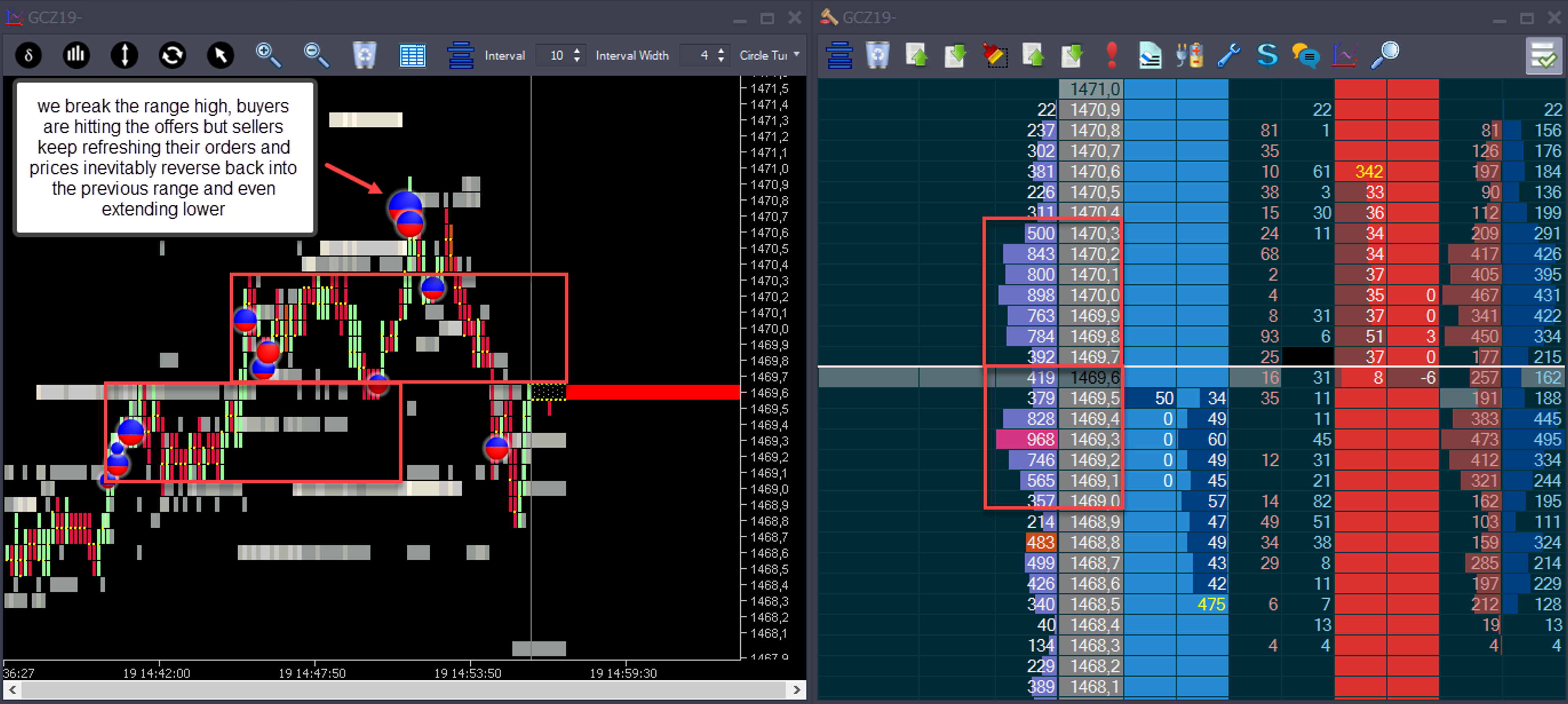
Task: Click the chart window title GCZ19-
Action: click(x=55, y=17)
